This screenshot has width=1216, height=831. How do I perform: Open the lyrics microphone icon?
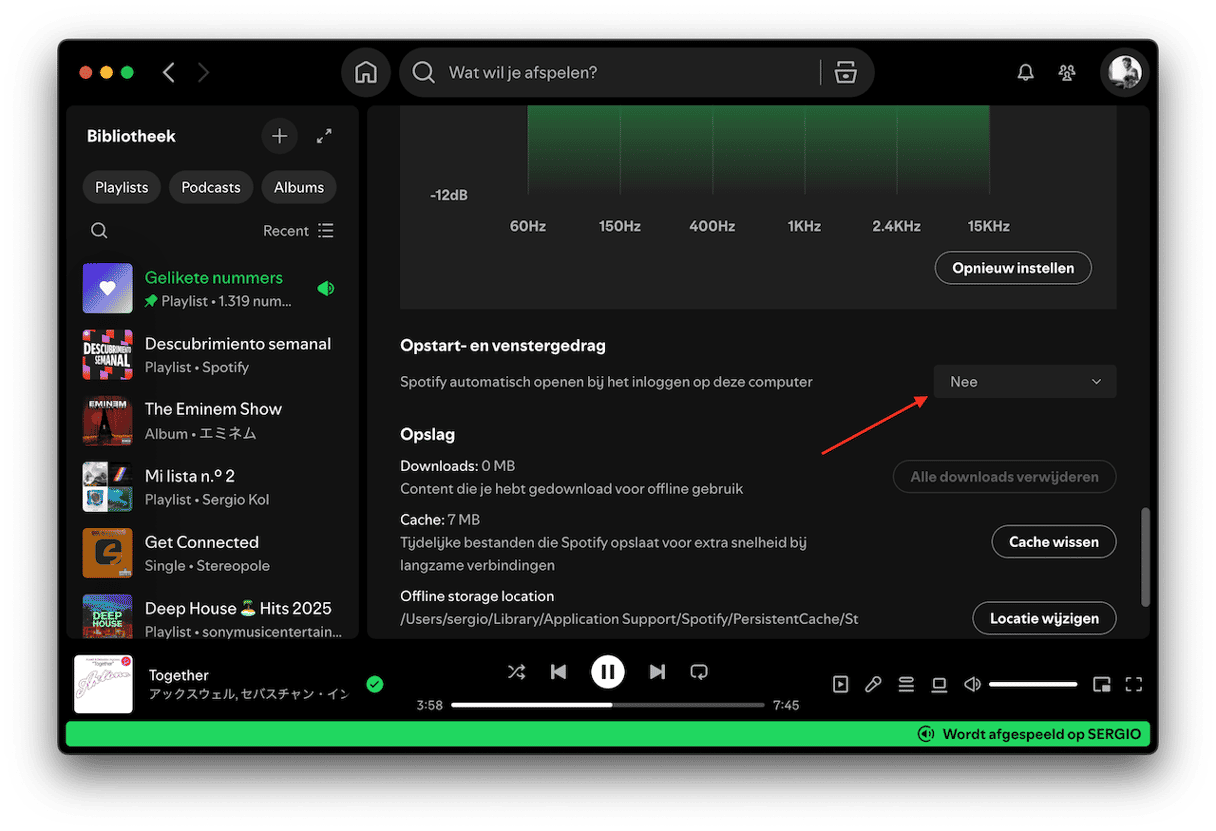(873, 684)
